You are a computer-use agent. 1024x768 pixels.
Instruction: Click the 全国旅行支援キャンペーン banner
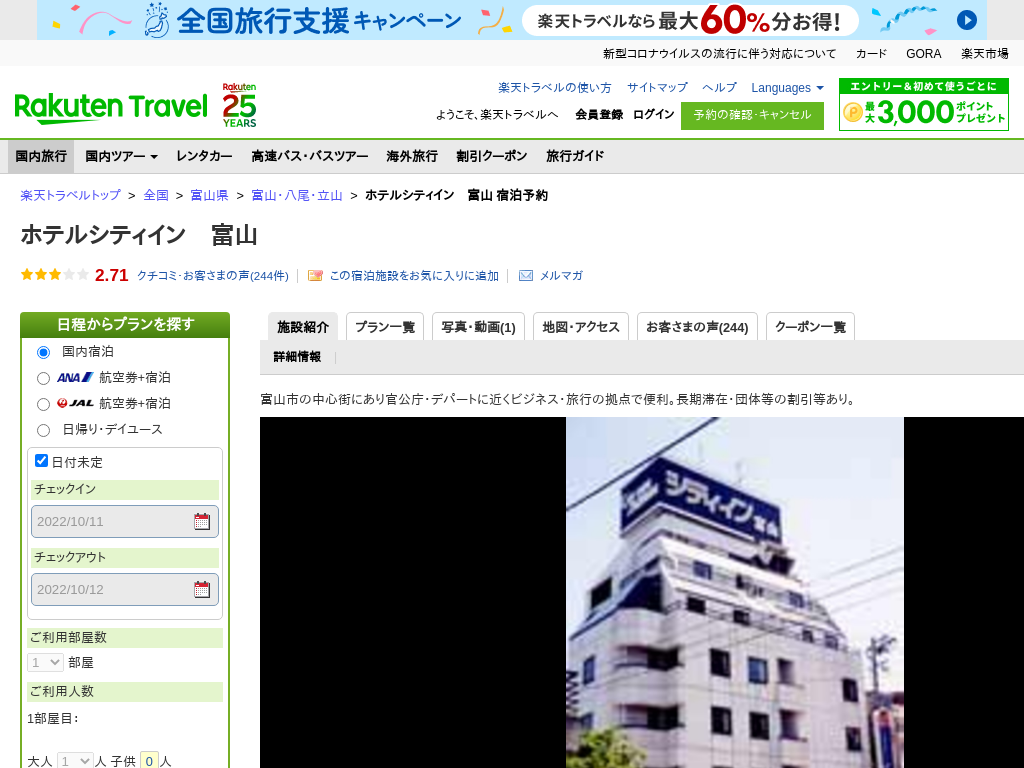511,20
